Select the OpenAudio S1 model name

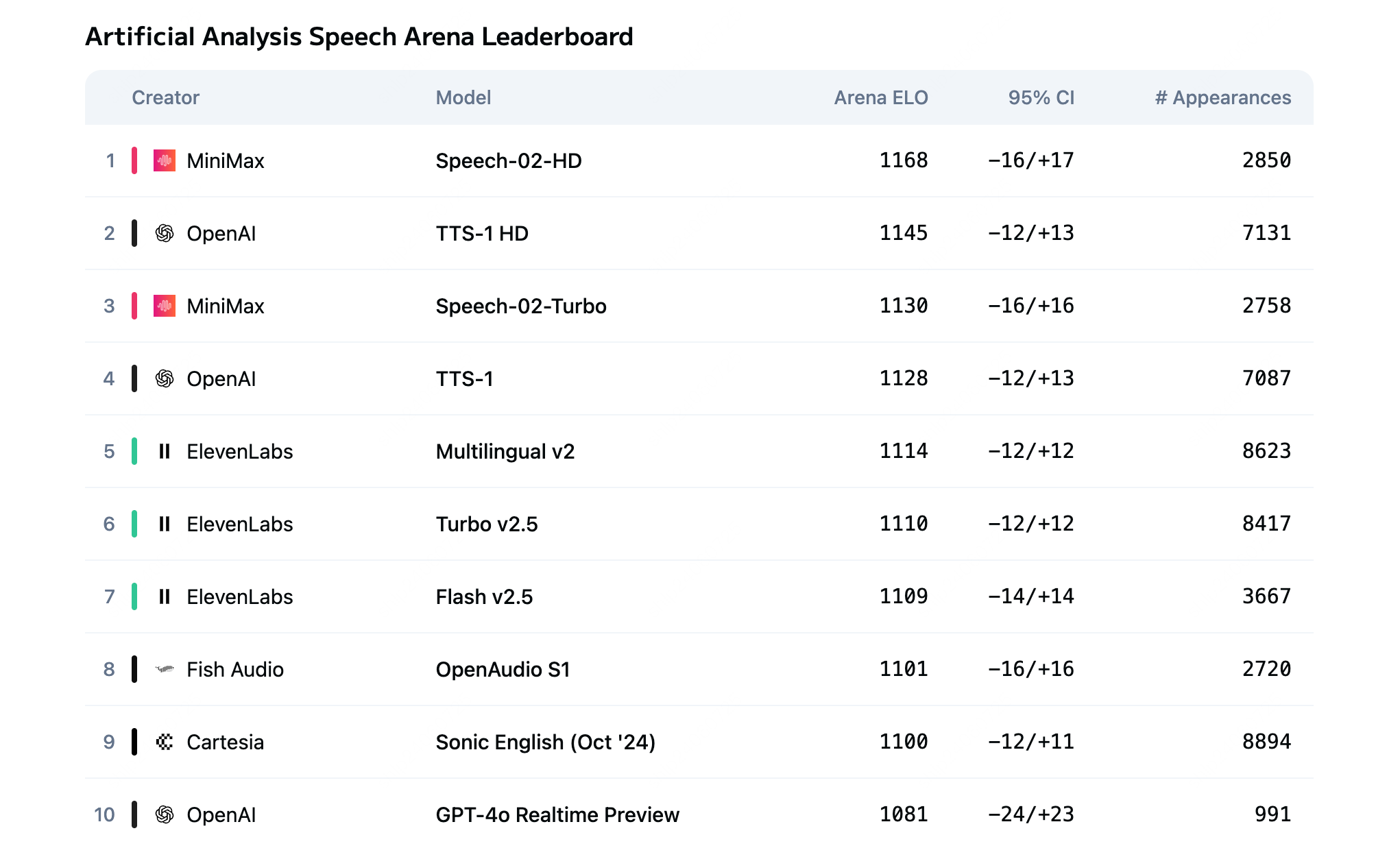point(503,669)
